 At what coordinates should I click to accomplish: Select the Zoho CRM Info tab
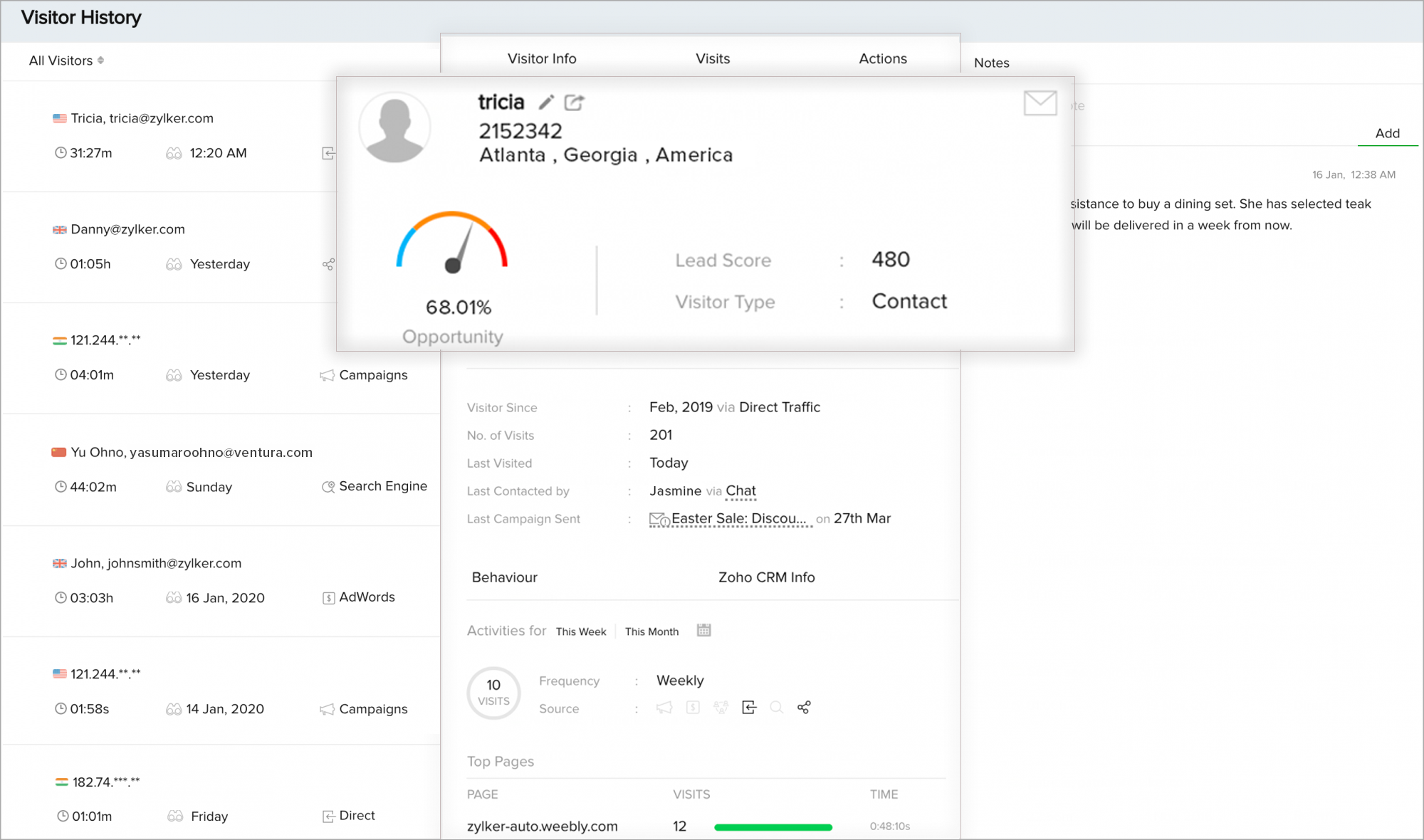pyautogui.click(x=766, y=577)
